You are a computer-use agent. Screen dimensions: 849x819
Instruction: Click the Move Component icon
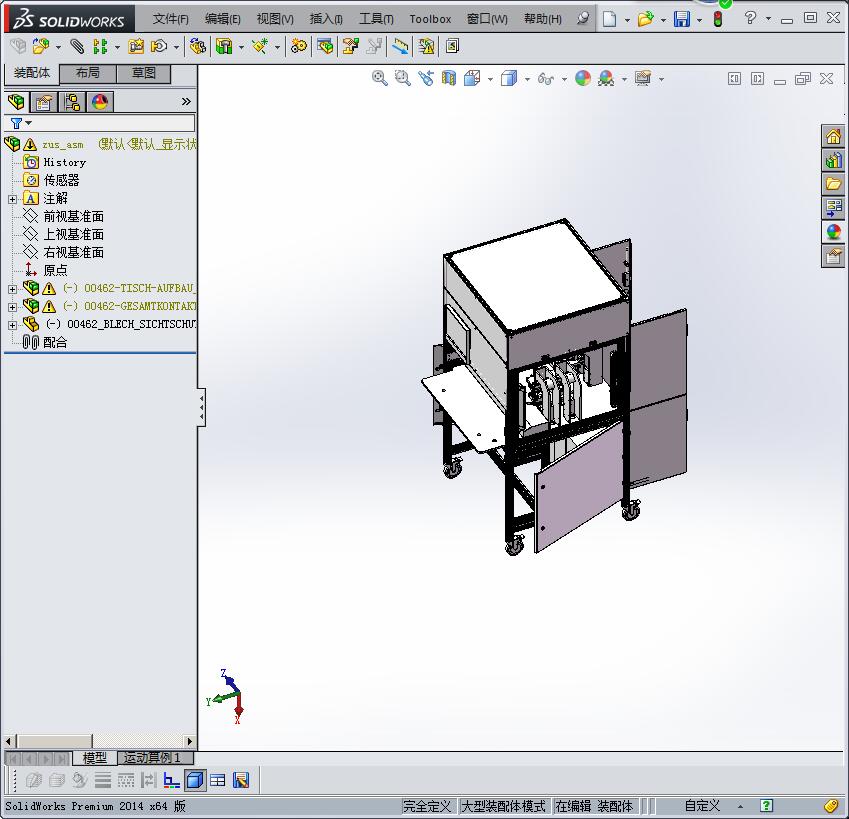pos(159,47)
